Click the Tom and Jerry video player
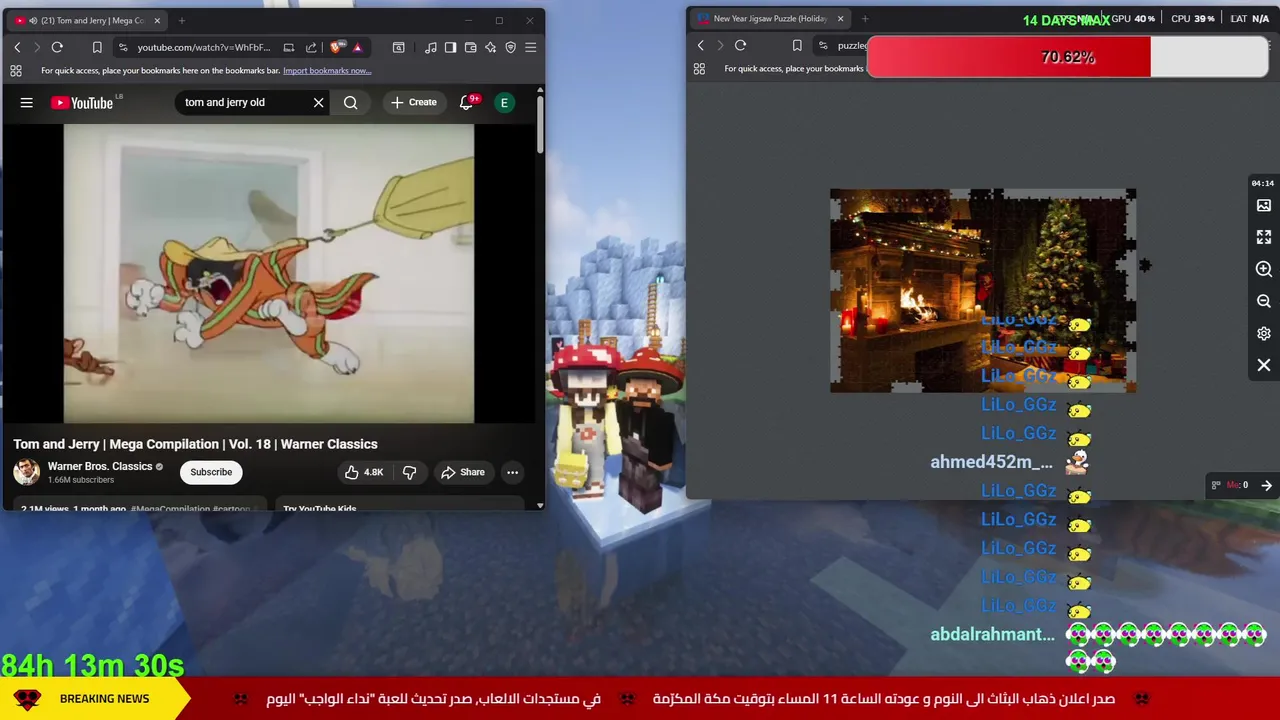 pyautogui.click(x=268, y=273)
